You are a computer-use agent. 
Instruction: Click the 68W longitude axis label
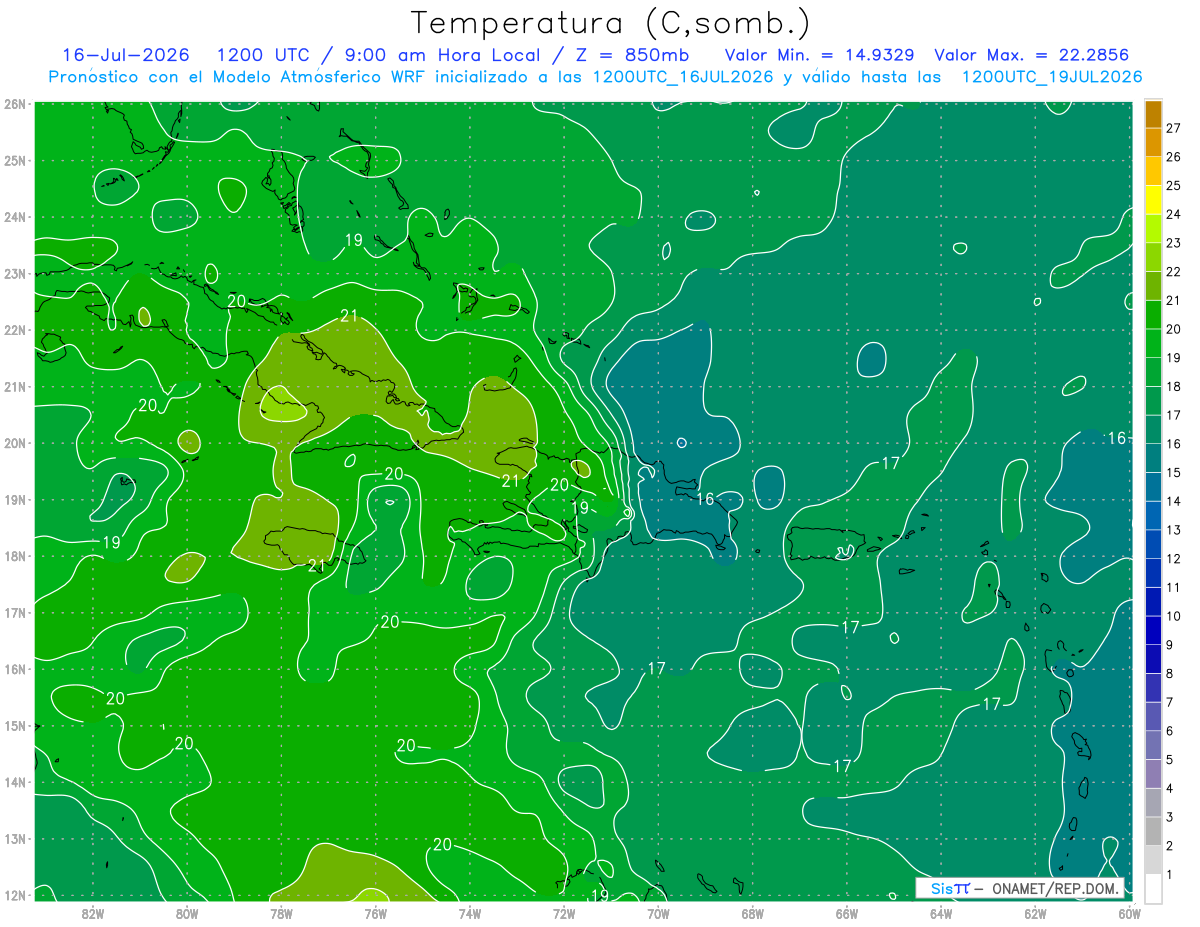(x=752, y=913)
